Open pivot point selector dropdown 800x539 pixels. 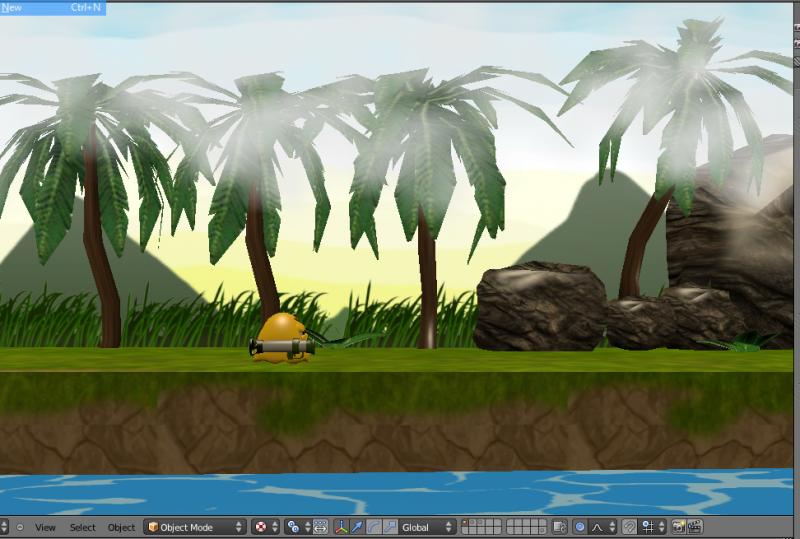297,527
